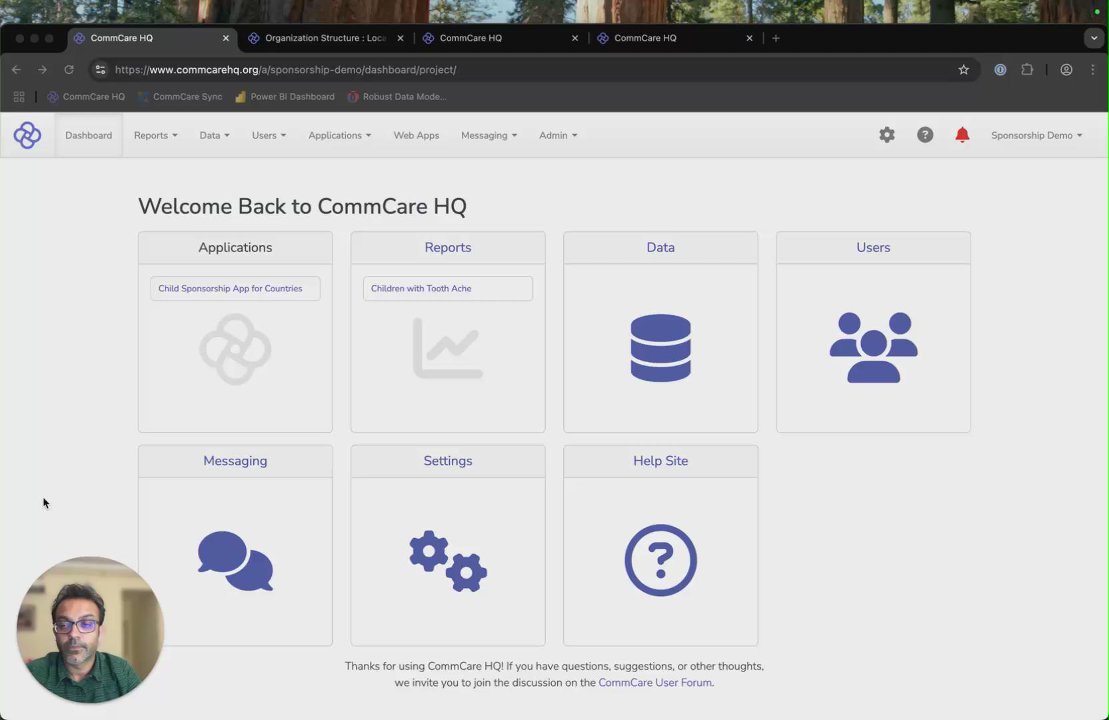Open the browser profile icon
Screen dimensions: 1109x720
pyautogui.click(x=1066, y=69)
